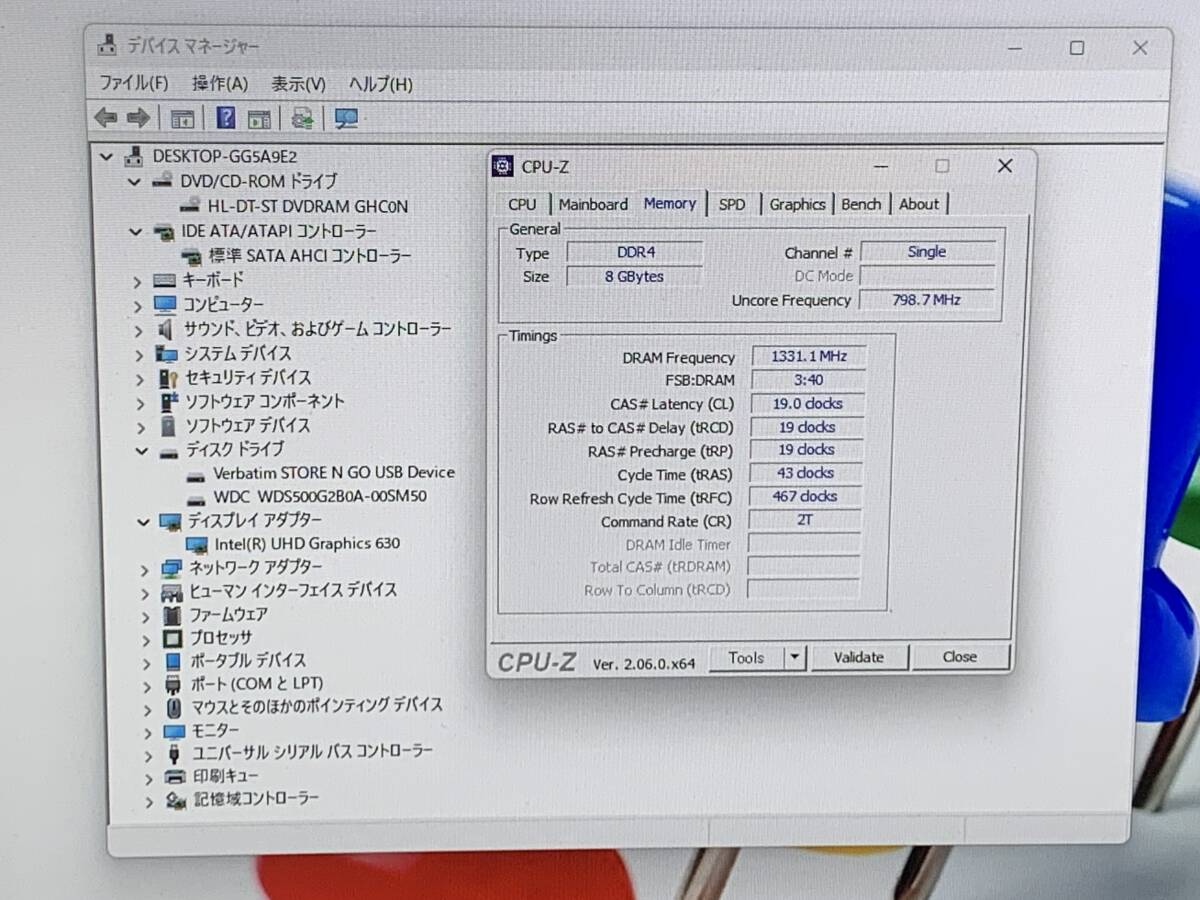The height and width of the screenshot is (900, 1200).
Task: Select the Intel UHD Graphics 630 device
Action: pyautogui.click(x=306, y=543)
